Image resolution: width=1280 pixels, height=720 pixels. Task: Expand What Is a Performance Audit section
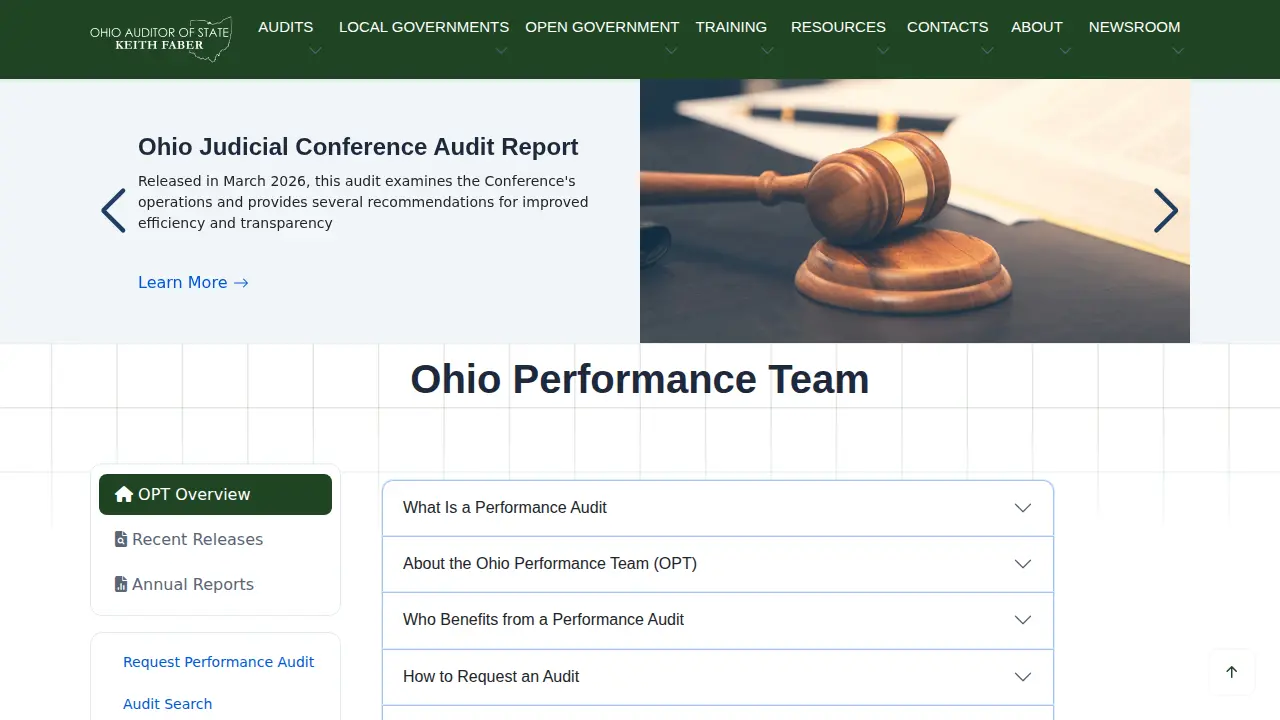718,508
